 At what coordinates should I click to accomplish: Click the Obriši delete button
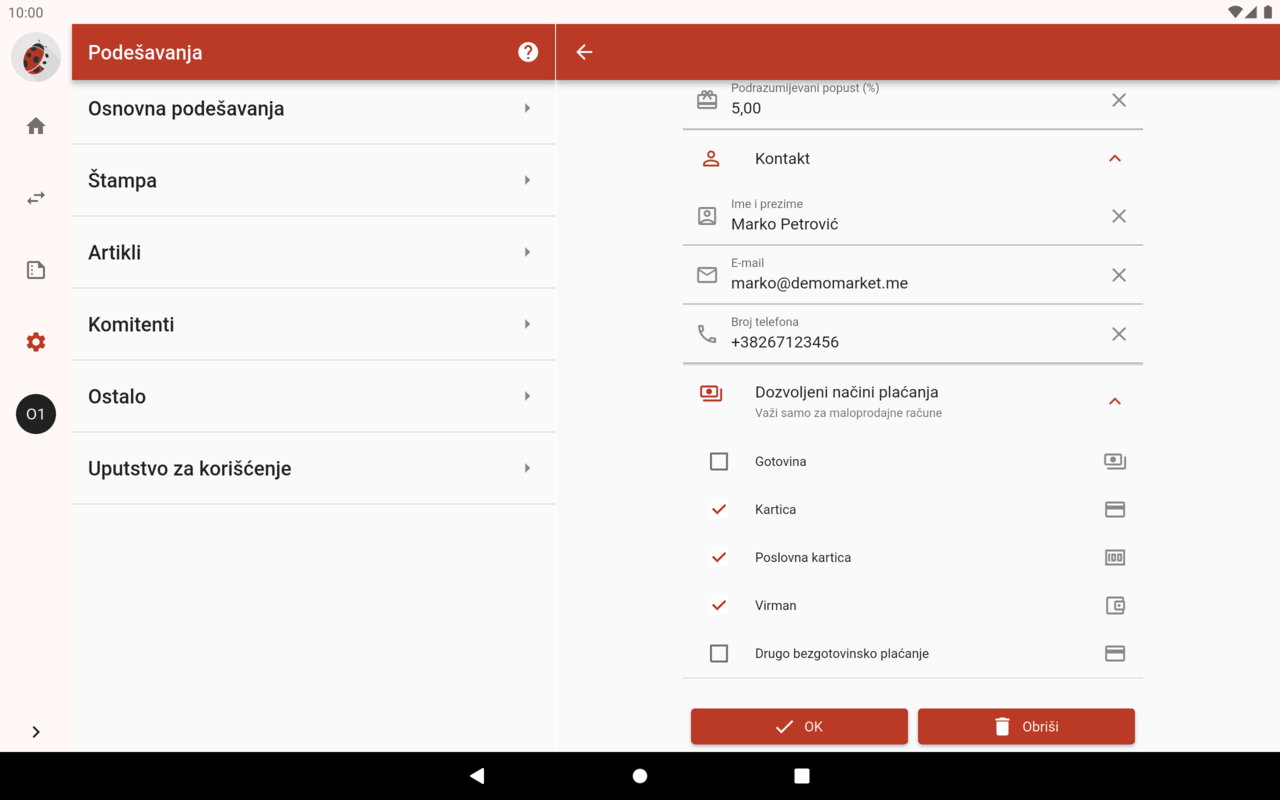pos(1026,727)
